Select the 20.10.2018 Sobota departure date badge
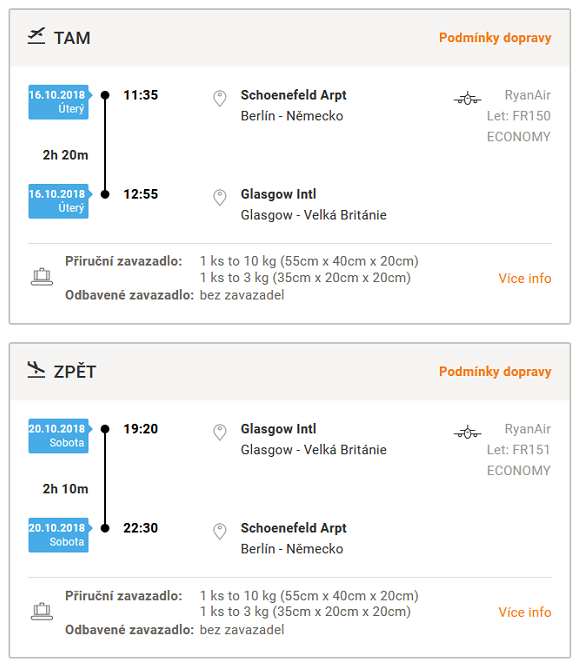This screenshot has height=667, width=576. point(60,436)
